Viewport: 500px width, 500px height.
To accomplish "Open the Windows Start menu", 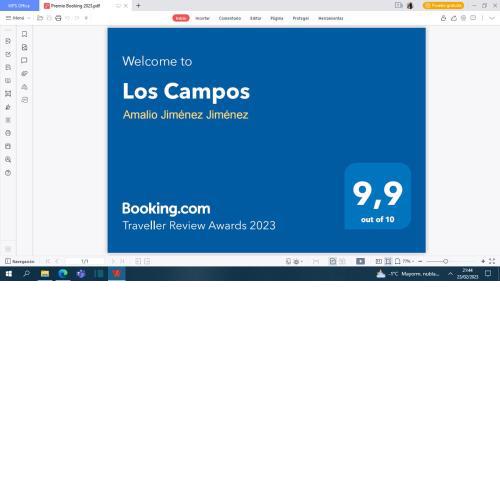I will click(9, 274).
